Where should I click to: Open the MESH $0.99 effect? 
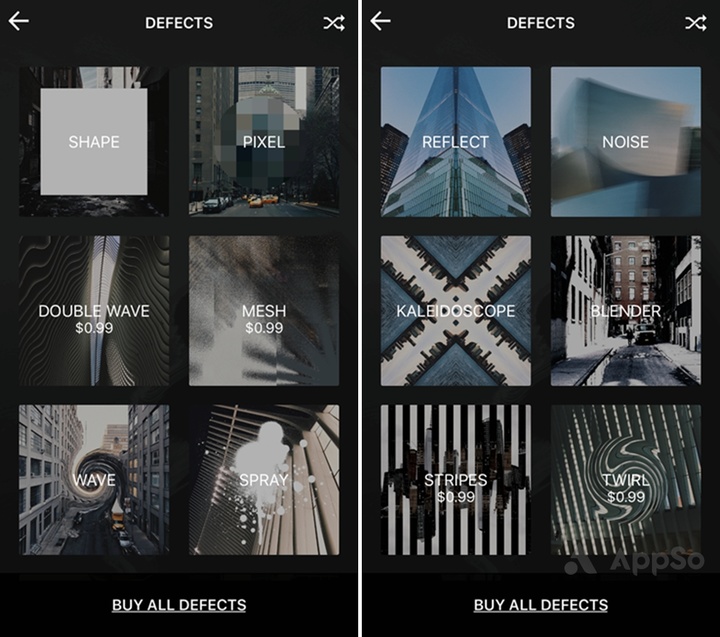[x=264, y=311]
